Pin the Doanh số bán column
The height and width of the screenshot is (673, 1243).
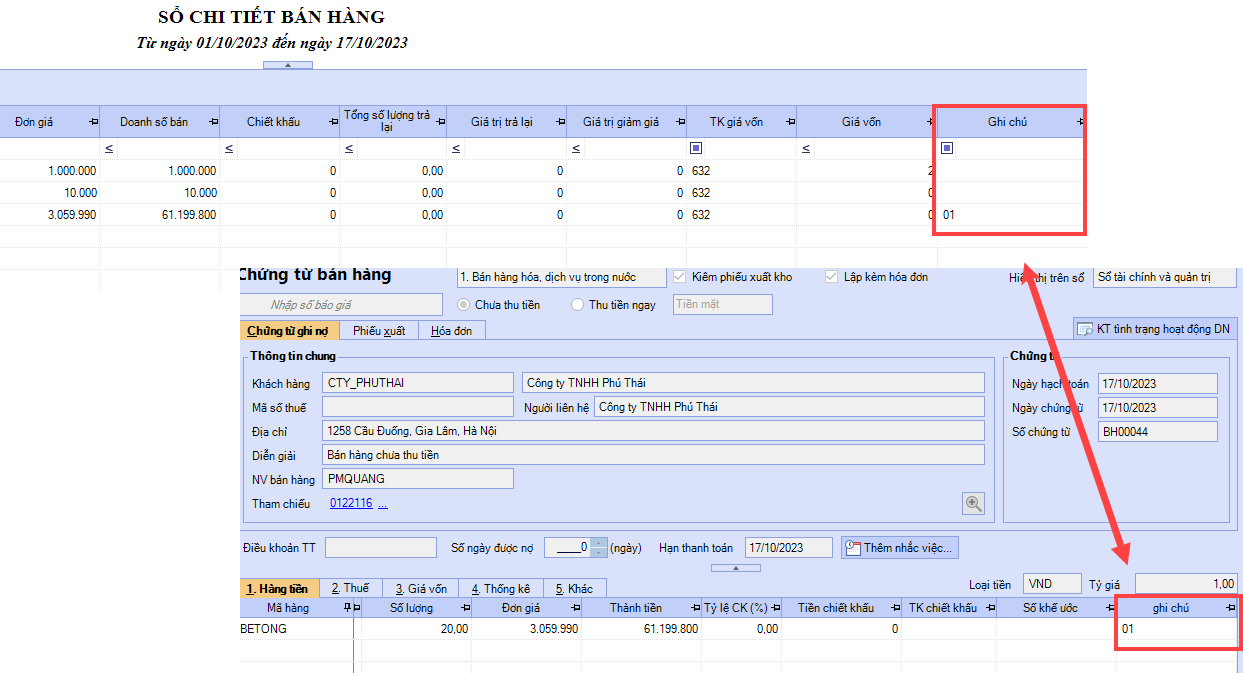[x=212, y=122]
